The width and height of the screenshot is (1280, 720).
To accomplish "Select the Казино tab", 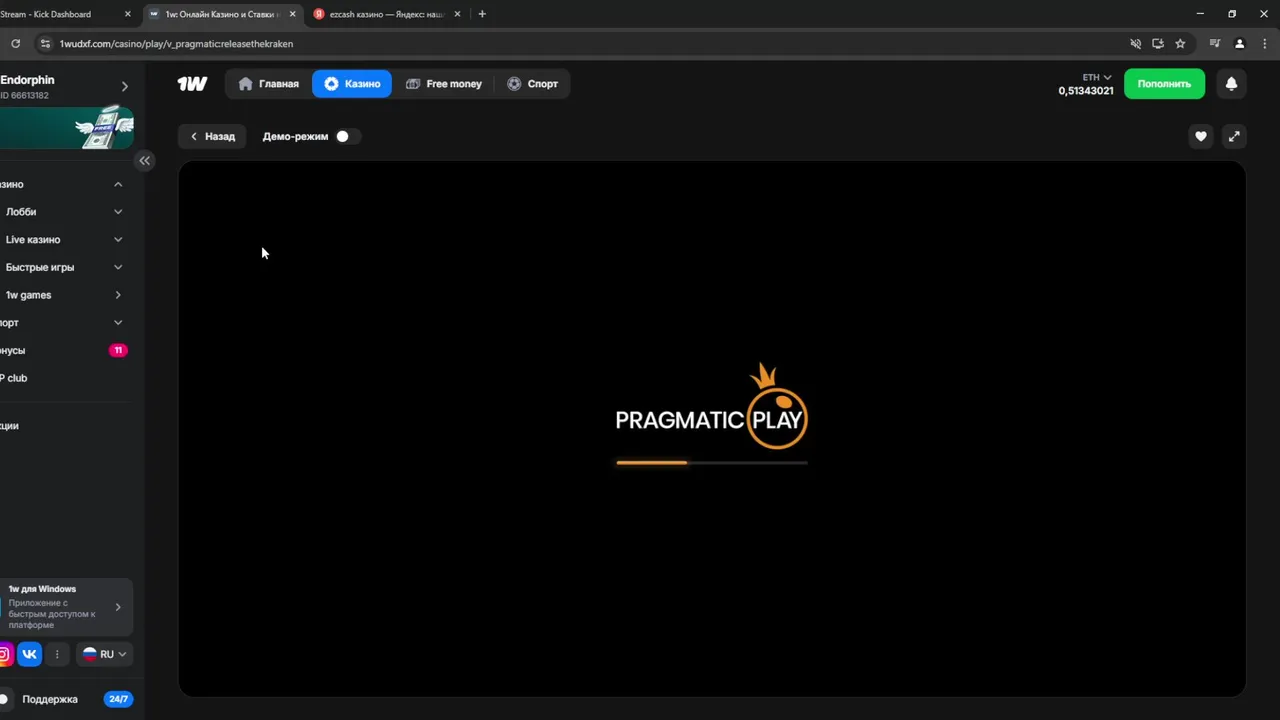I will 352,84.
